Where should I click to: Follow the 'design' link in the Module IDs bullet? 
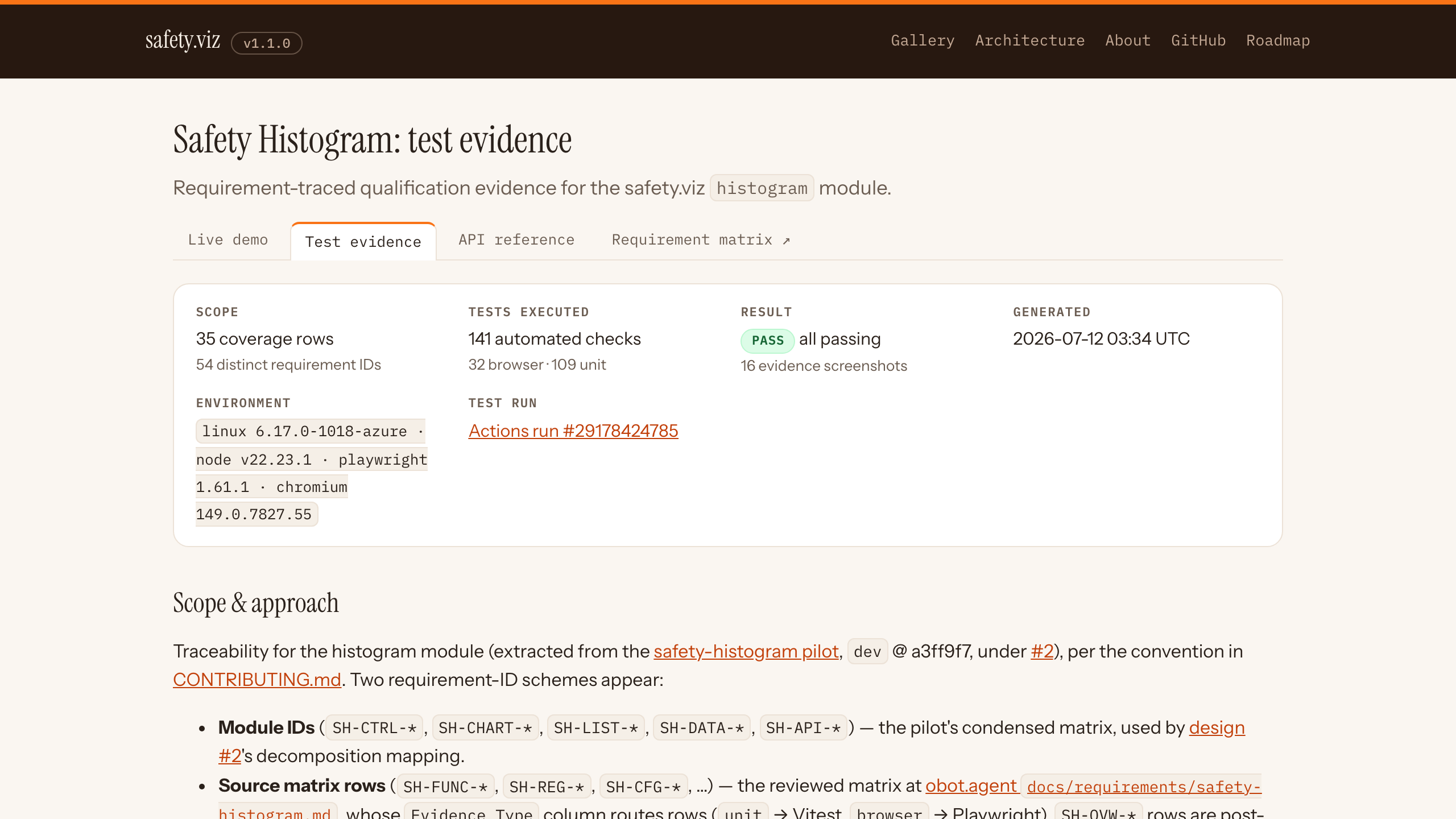[1217, 727]
